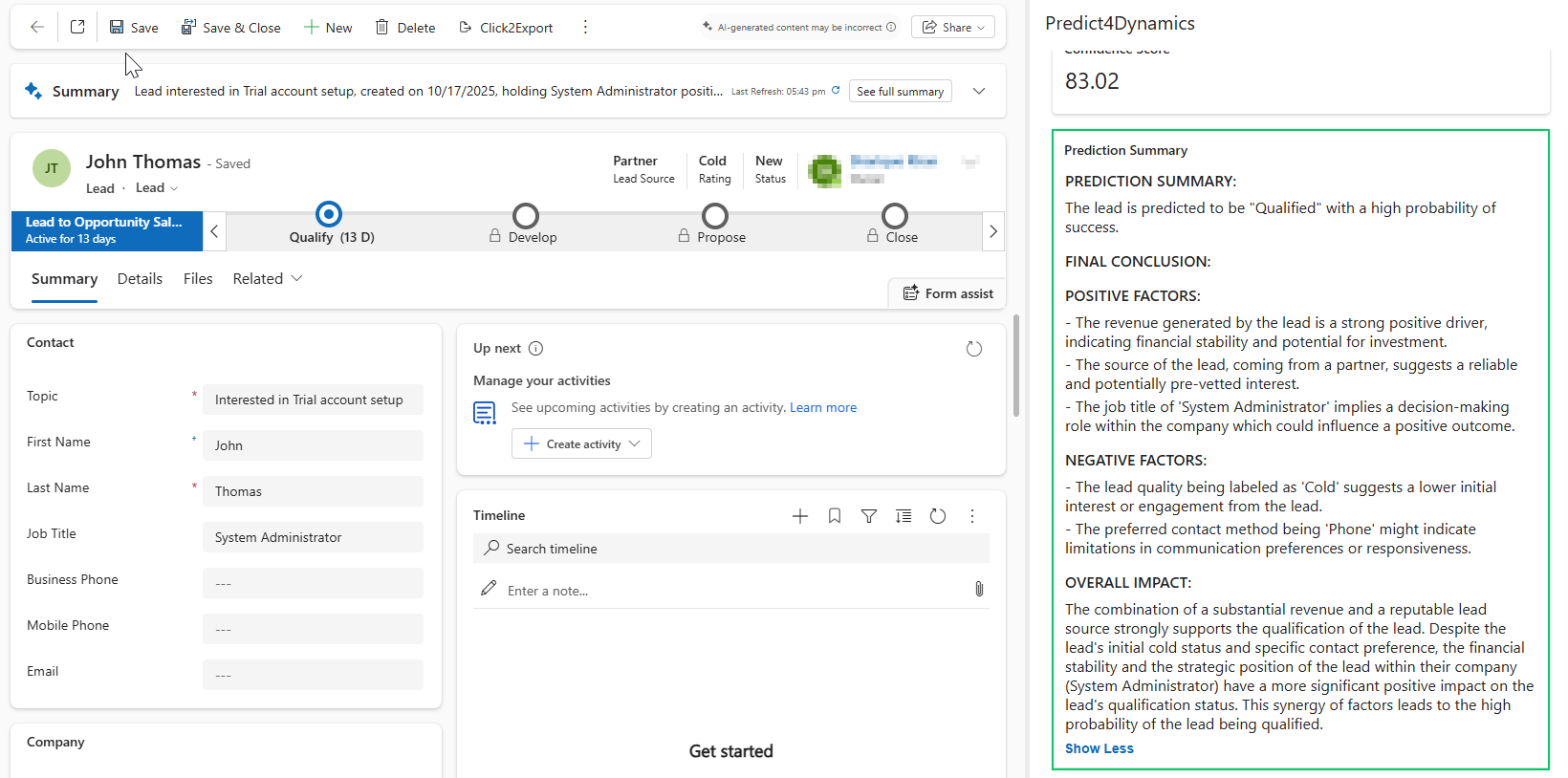Viewport: 1568px width, 778px height.
Task: Click the Delete trash icon
Action: click(x=382, y=28)
